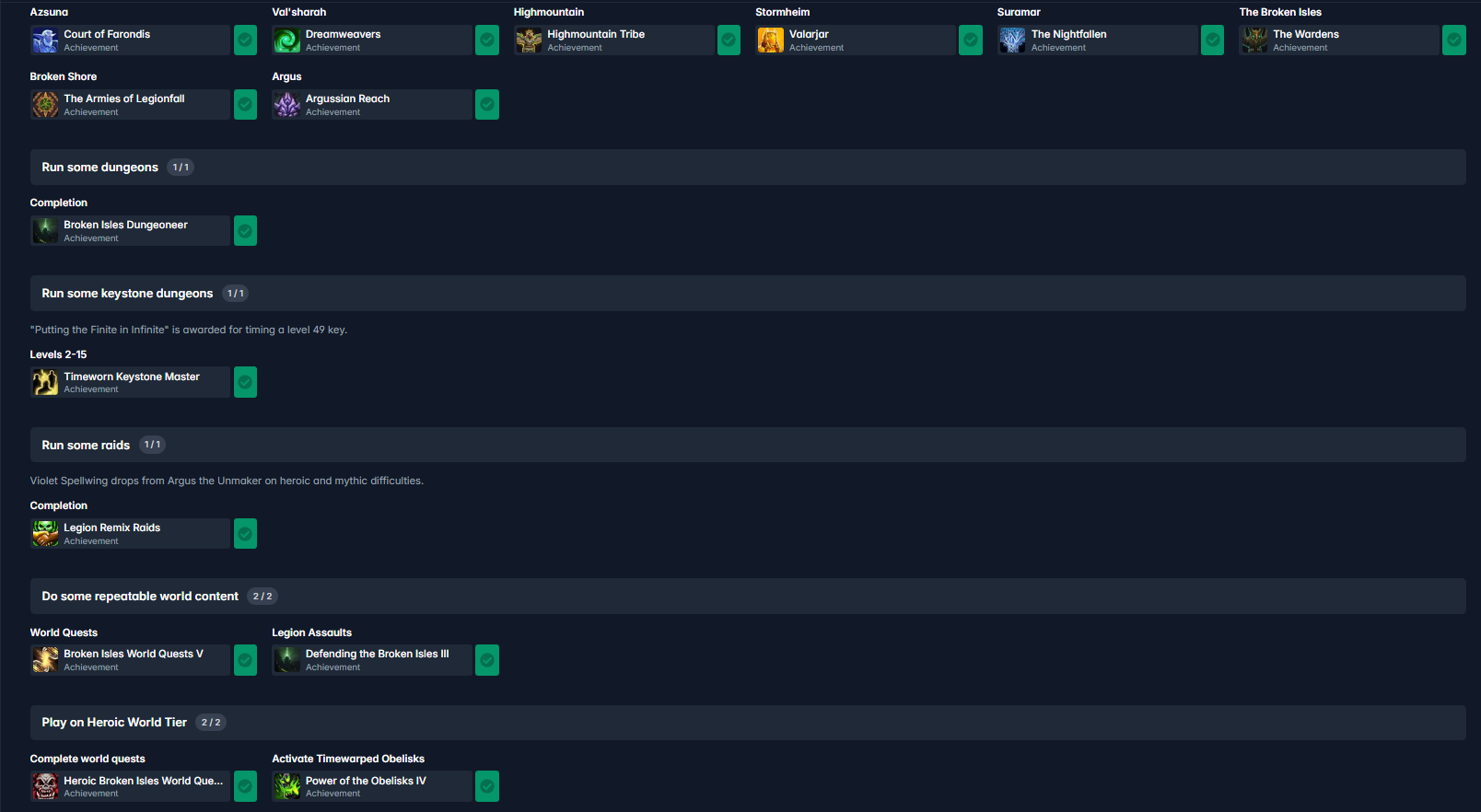Click the Heroic Broken Isles World Quests icon
This screenshot has width=1481, height=812.
tap(45, 786)
